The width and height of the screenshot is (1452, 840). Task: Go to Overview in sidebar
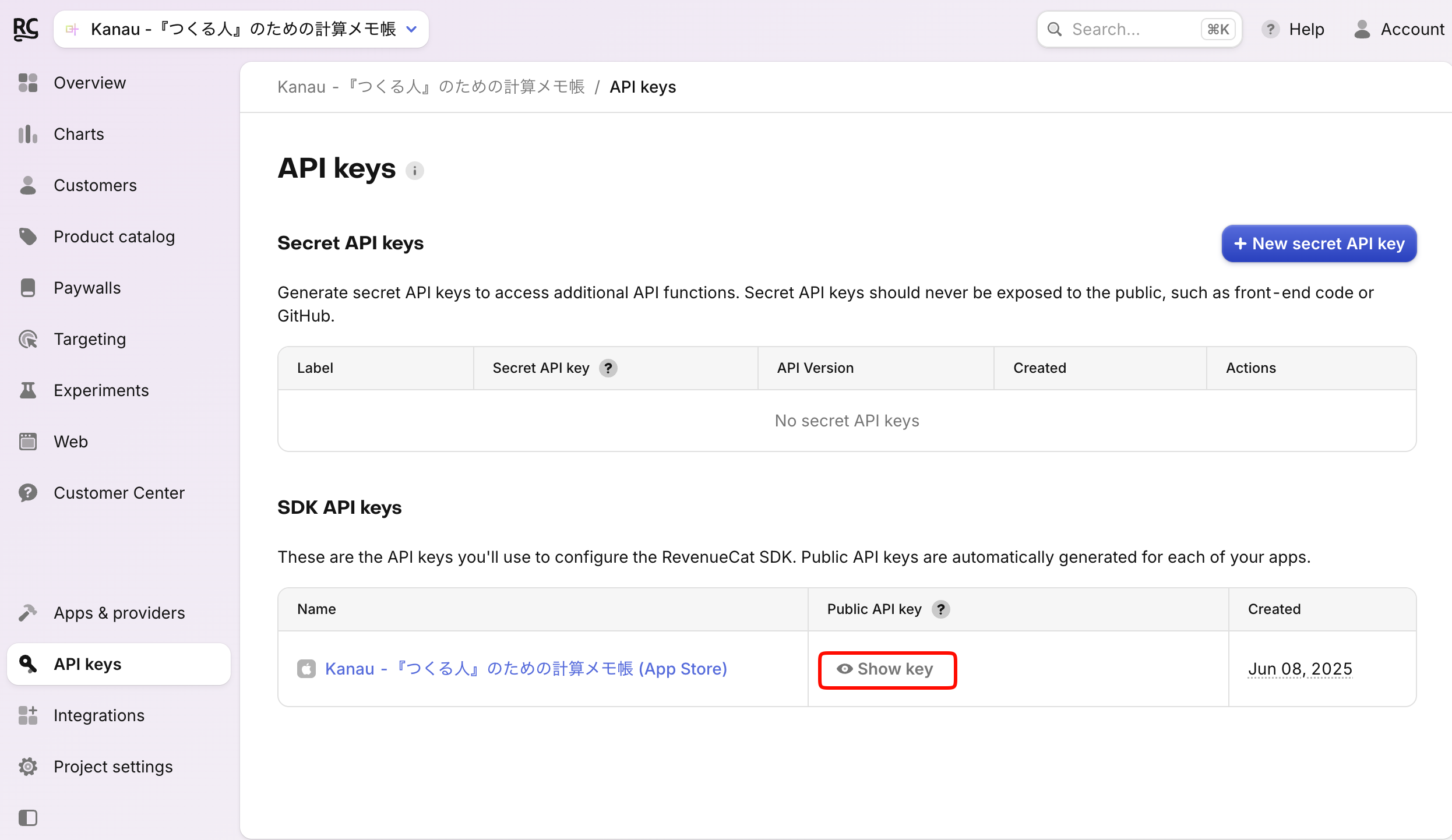90,83
